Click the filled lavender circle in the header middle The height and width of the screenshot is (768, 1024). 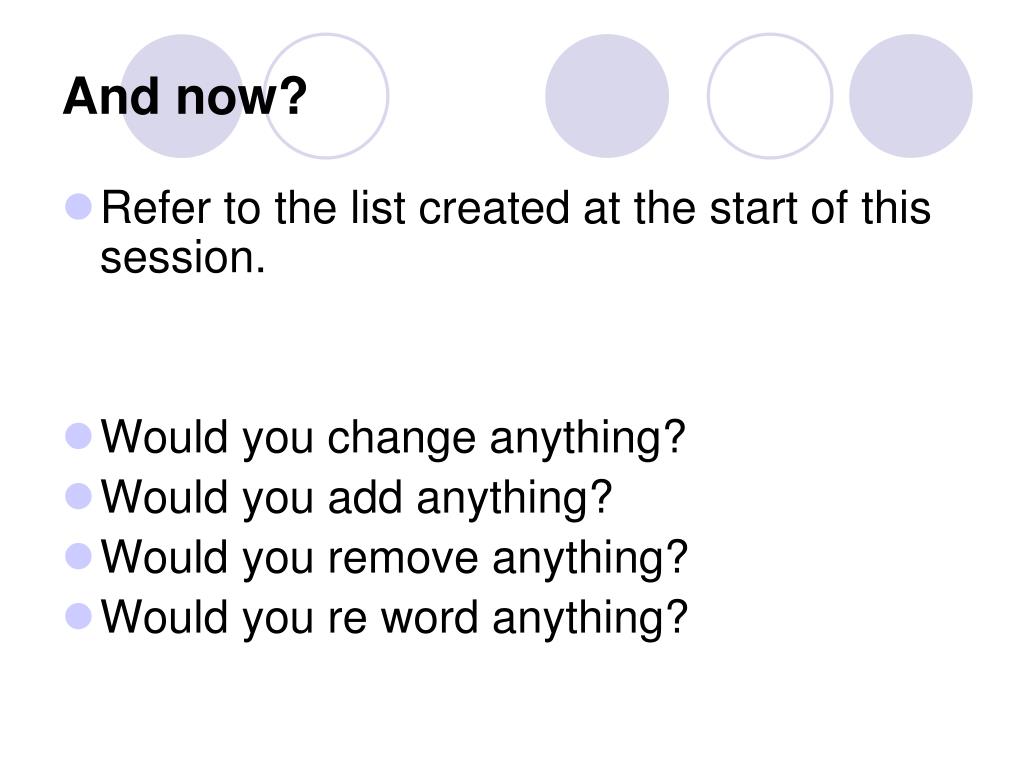607,96
